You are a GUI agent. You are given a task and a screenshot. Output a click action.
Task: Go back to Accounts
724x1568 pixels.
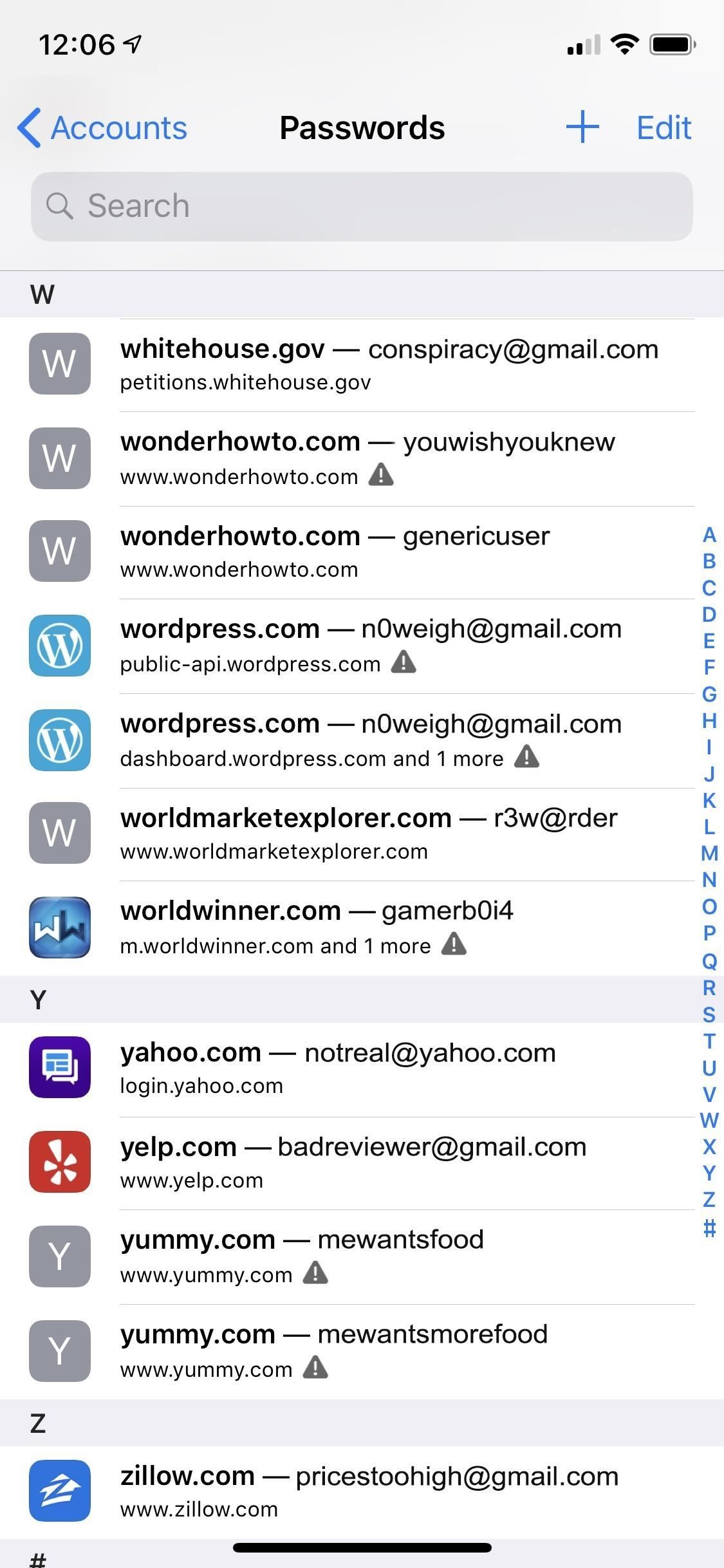click(x=103, y=127)
